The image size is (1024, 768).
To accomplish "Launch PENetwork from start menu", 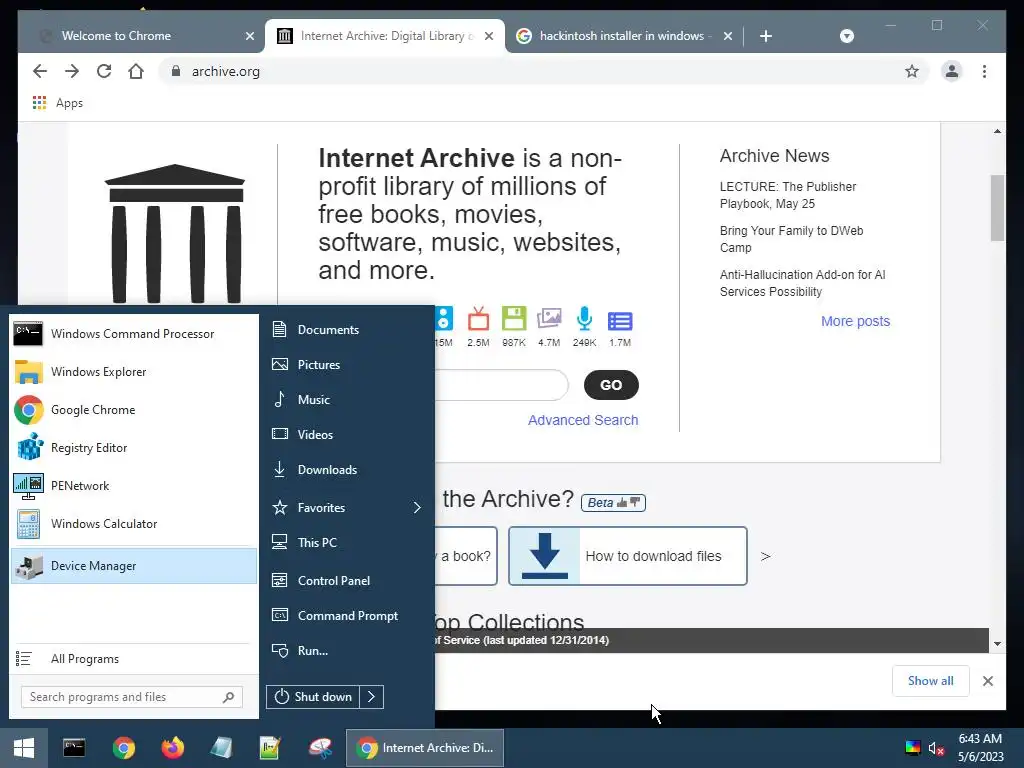I will click(134, 485).
